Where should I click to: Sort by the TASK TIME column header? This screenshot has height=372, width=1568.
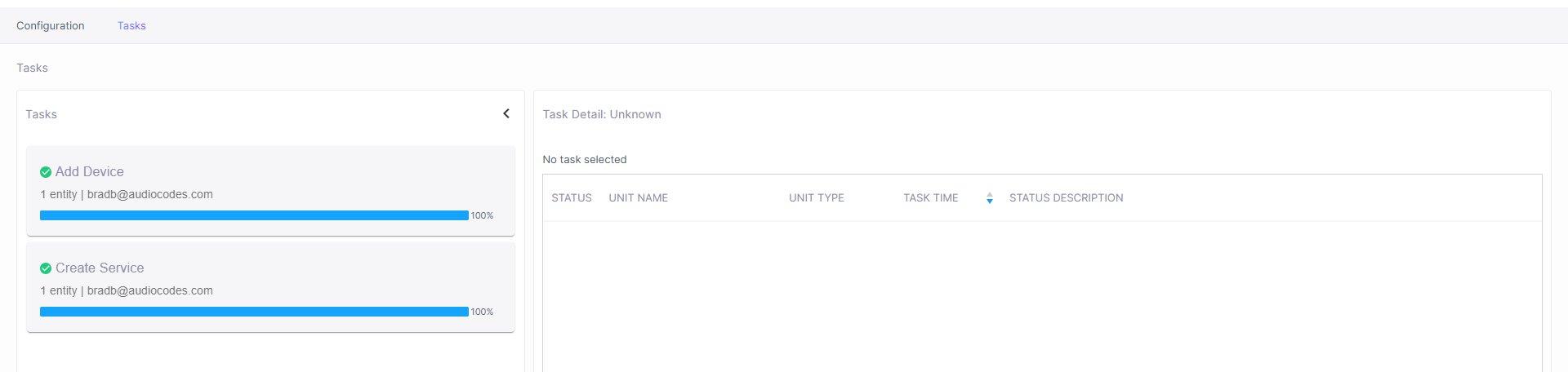(x=931, y=198)
